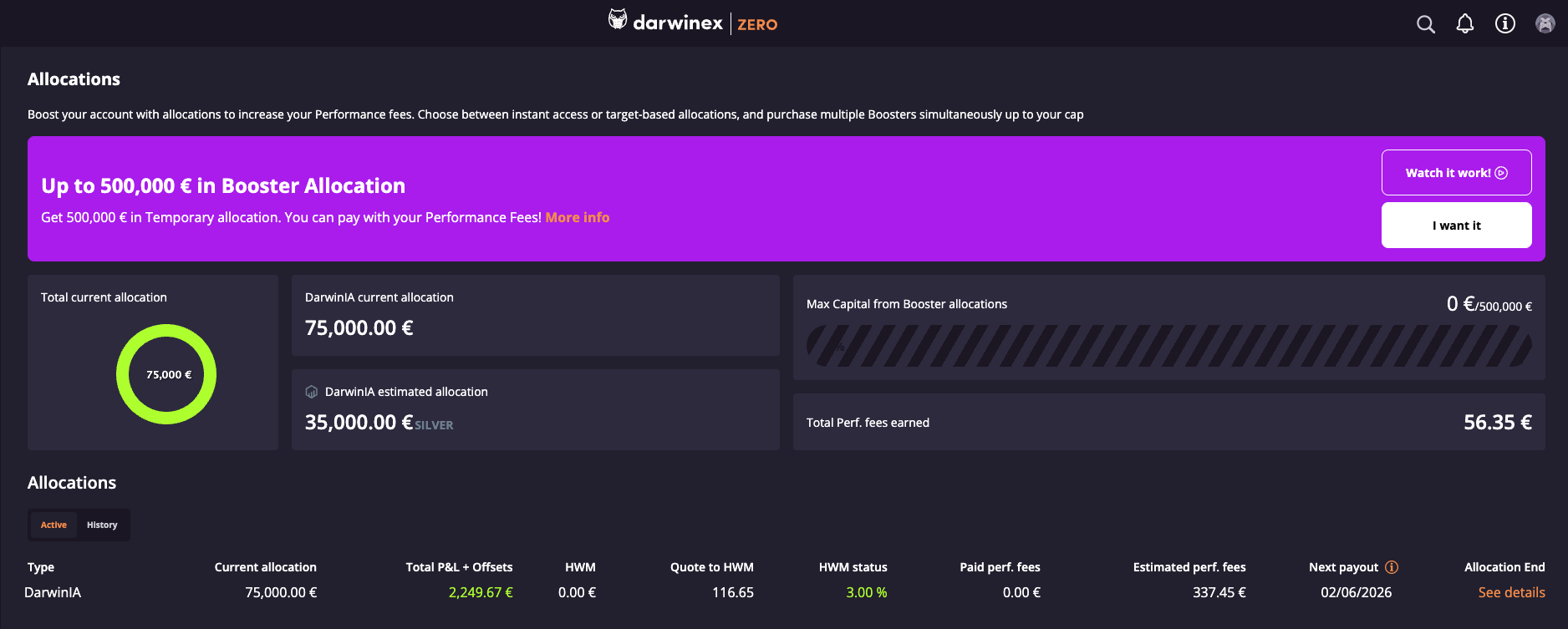Open See details link for DarwinIA
This screenshot has height=629, width=1568.
(1511, 592)
